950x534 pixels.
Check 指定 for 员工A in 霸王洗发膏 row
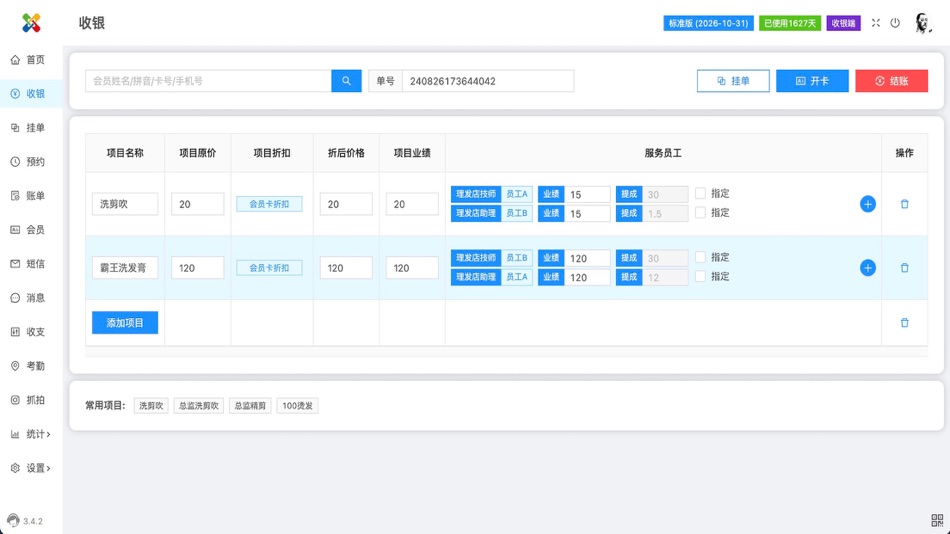tap(700, 276)
